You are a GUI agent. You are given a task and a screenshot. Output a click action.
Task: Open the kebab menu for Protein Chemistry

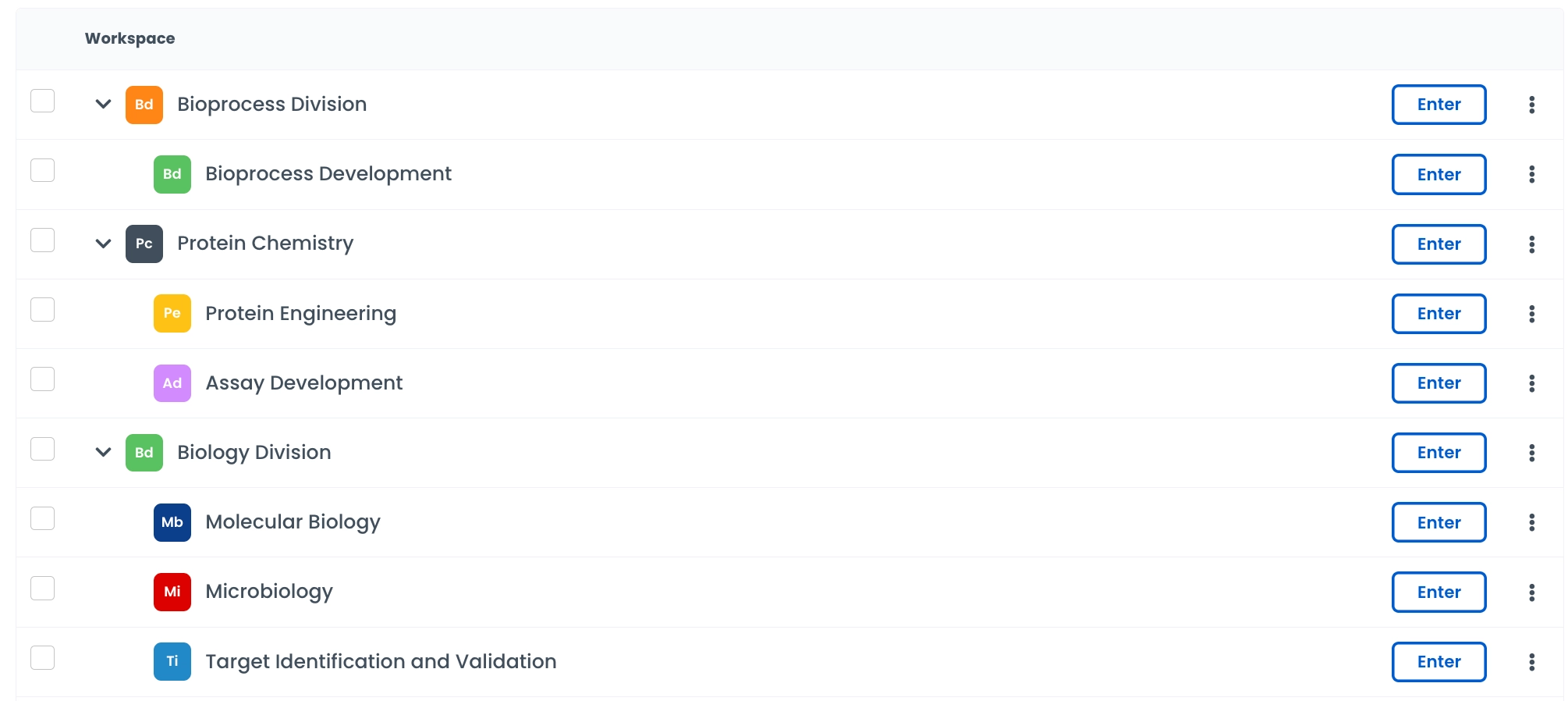point(1531,244)
